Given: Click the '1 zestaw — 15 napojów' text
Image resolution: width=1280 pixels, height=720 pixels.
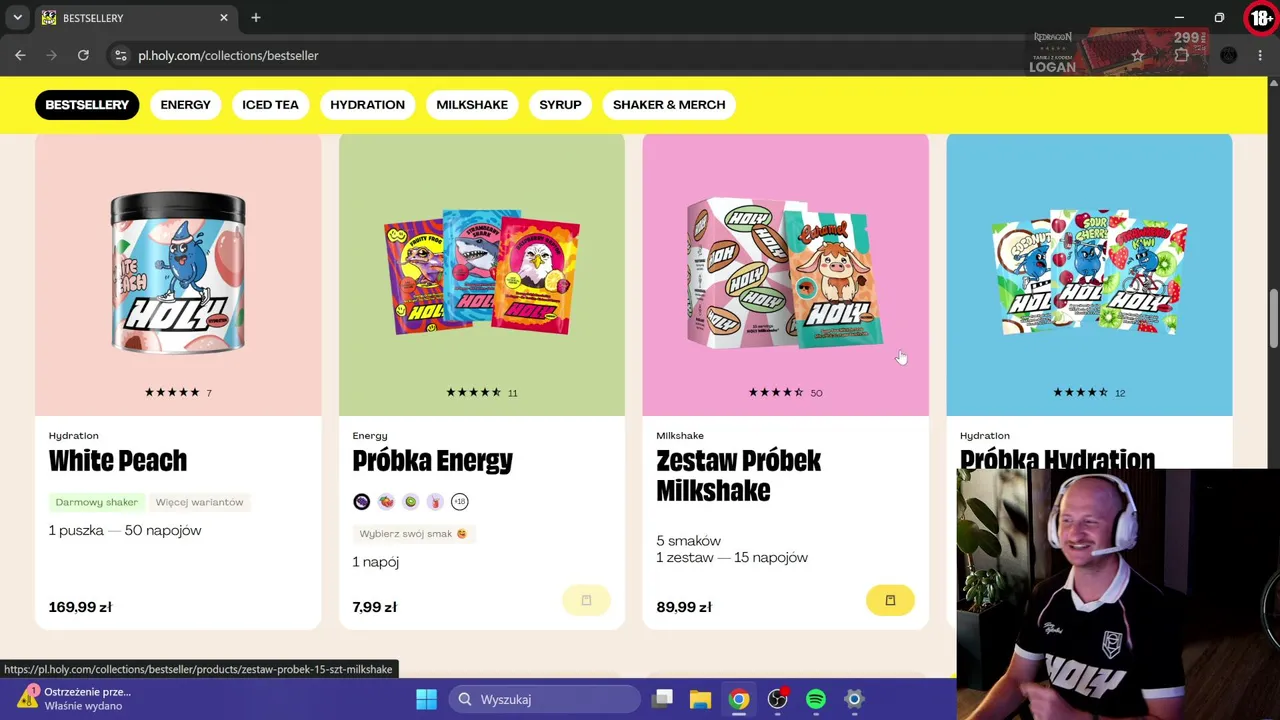Looking at the screenshot, I should coord(732,558).
